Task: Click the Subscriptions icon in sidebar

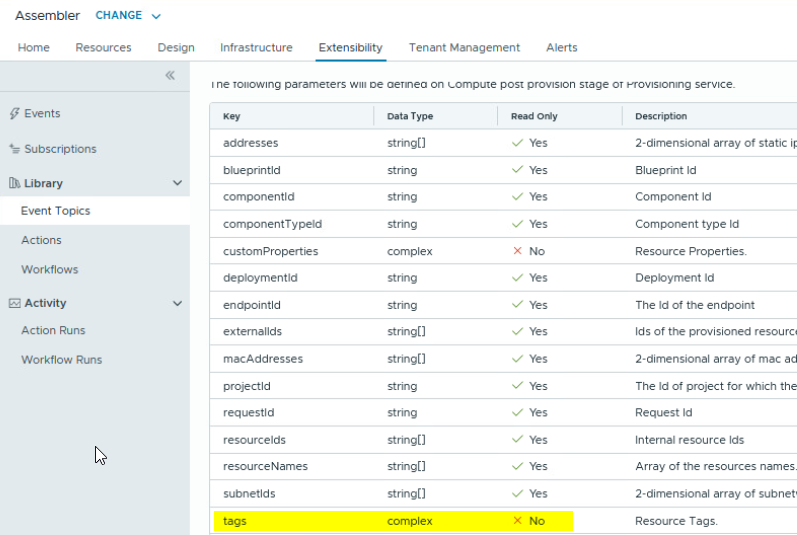Action: tap(14, 149)
